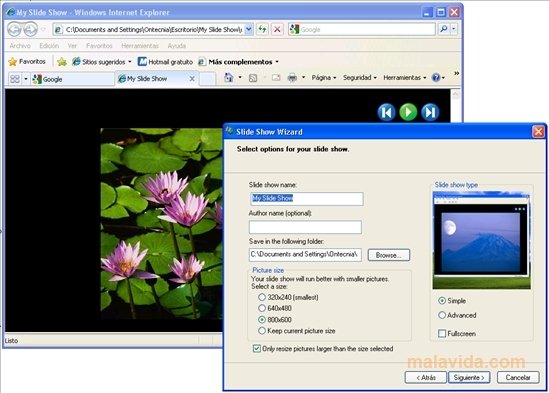Stop loading with the red X icon
The image size is (549, 393).
(x=277, y=29)
